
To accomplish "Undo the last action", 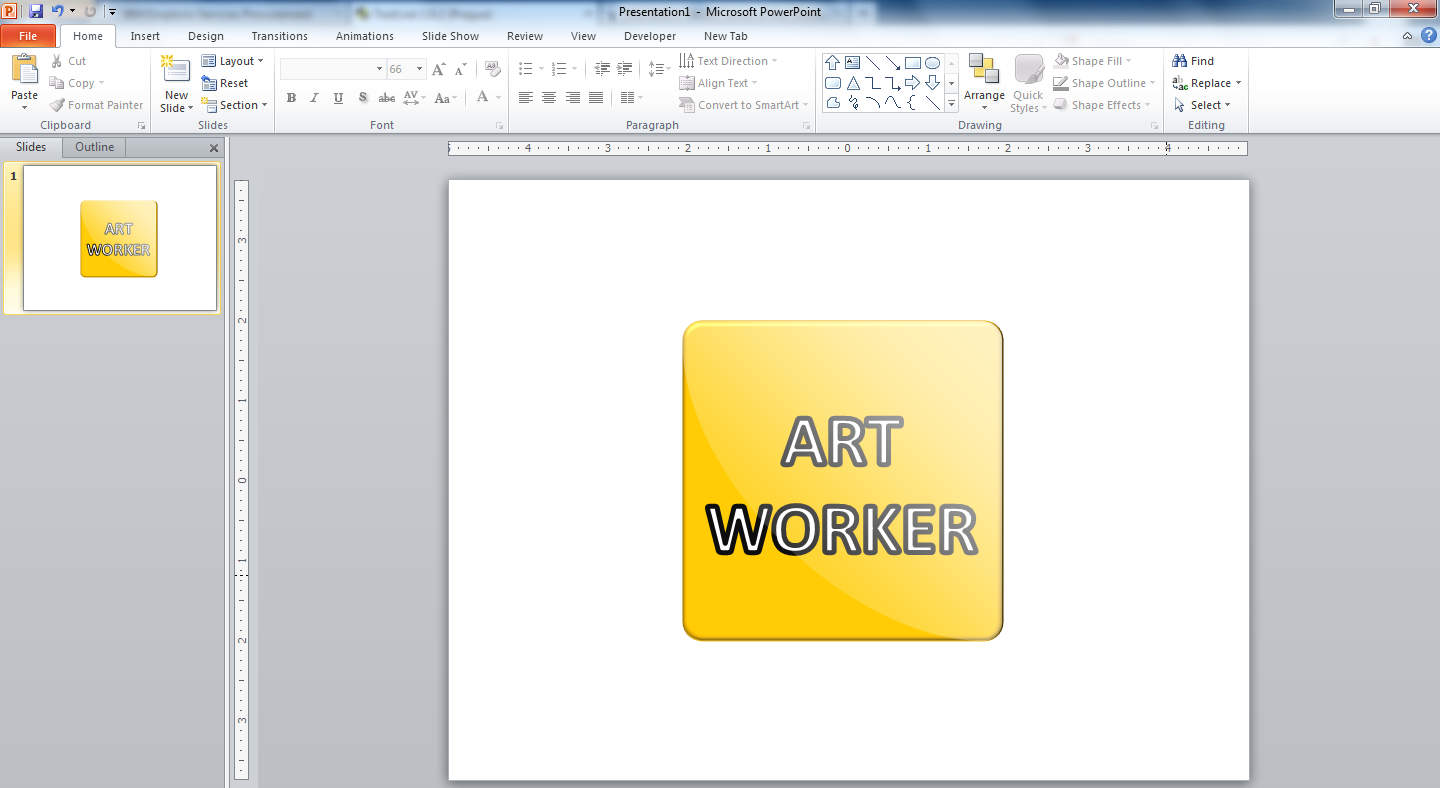I will pos(57,11).
